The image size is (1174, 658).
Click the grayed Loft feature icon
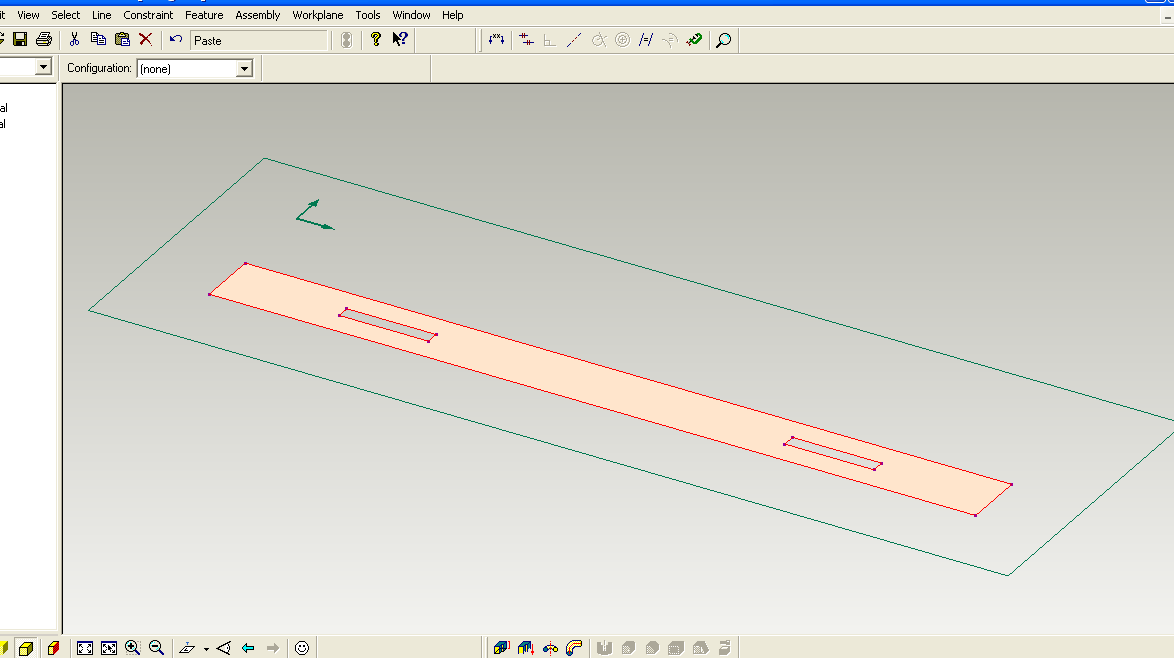[604, 648]
